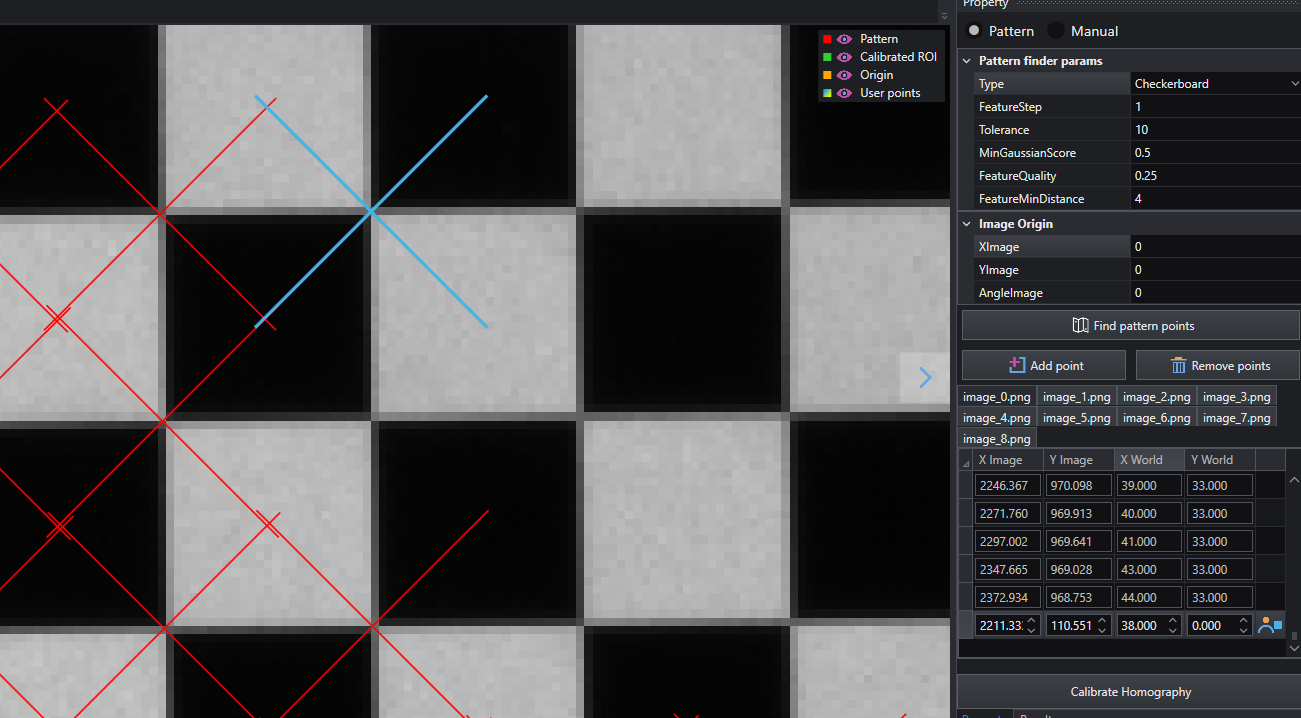Switch to image_6.png tab

1156,418
